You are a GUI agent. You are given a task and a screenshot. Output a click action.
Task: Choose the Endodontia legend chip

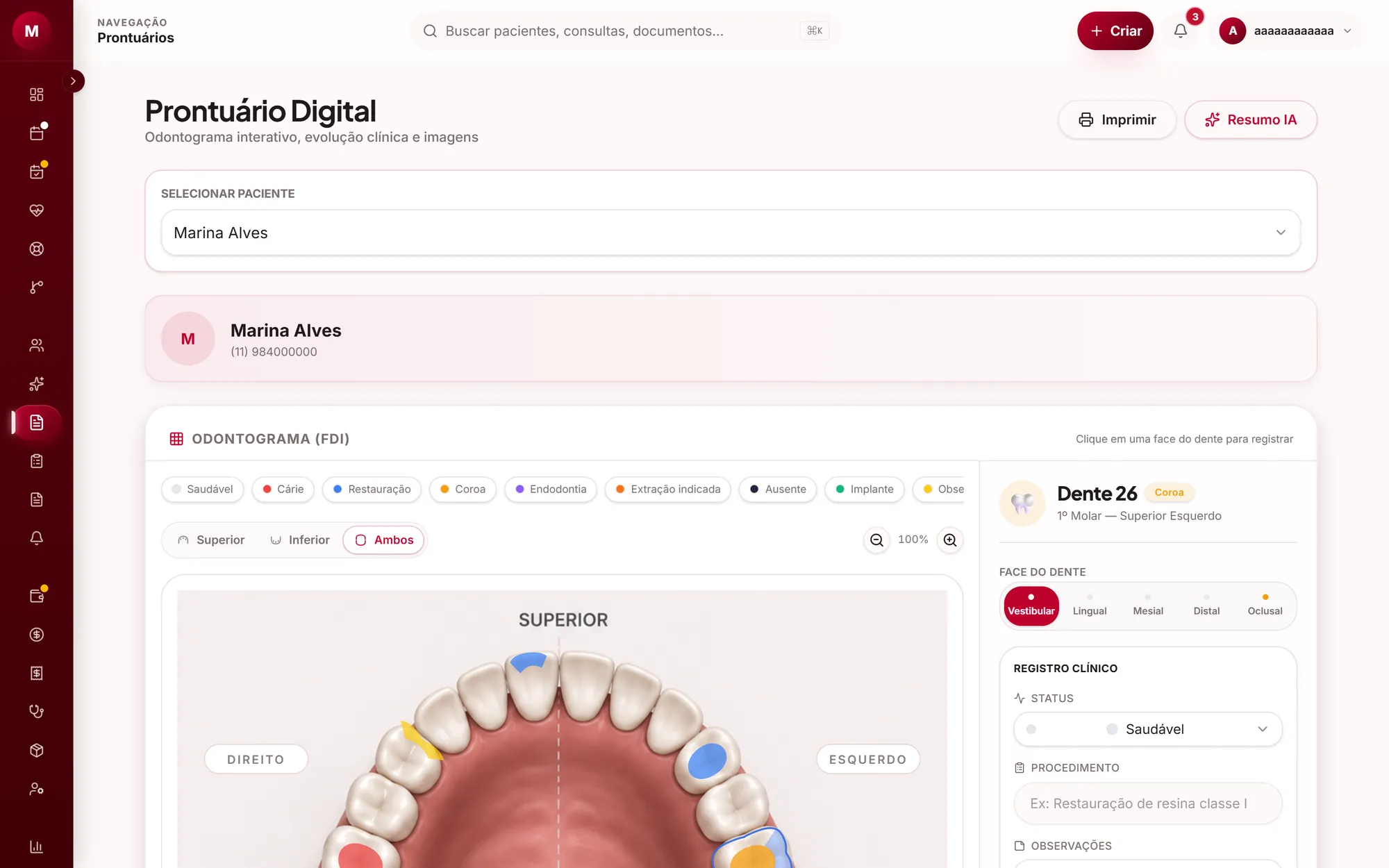coord(551,490)
